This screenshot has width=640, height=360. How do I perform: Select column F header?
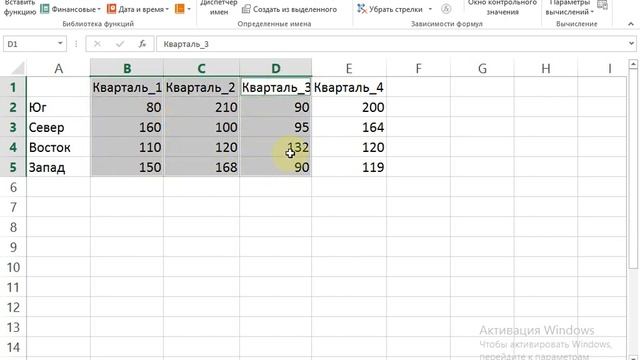(x=418, y=68)
